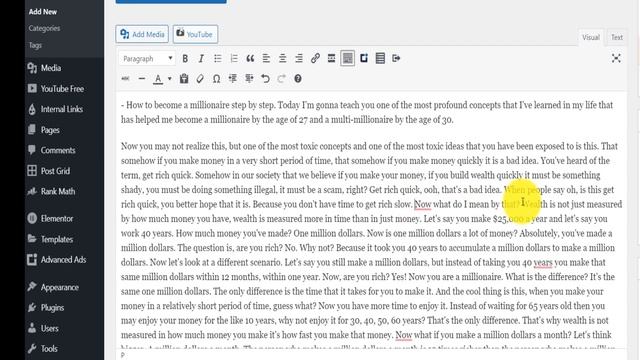
Task: Switch to the Text editor tab
Action: click(617, 37)
